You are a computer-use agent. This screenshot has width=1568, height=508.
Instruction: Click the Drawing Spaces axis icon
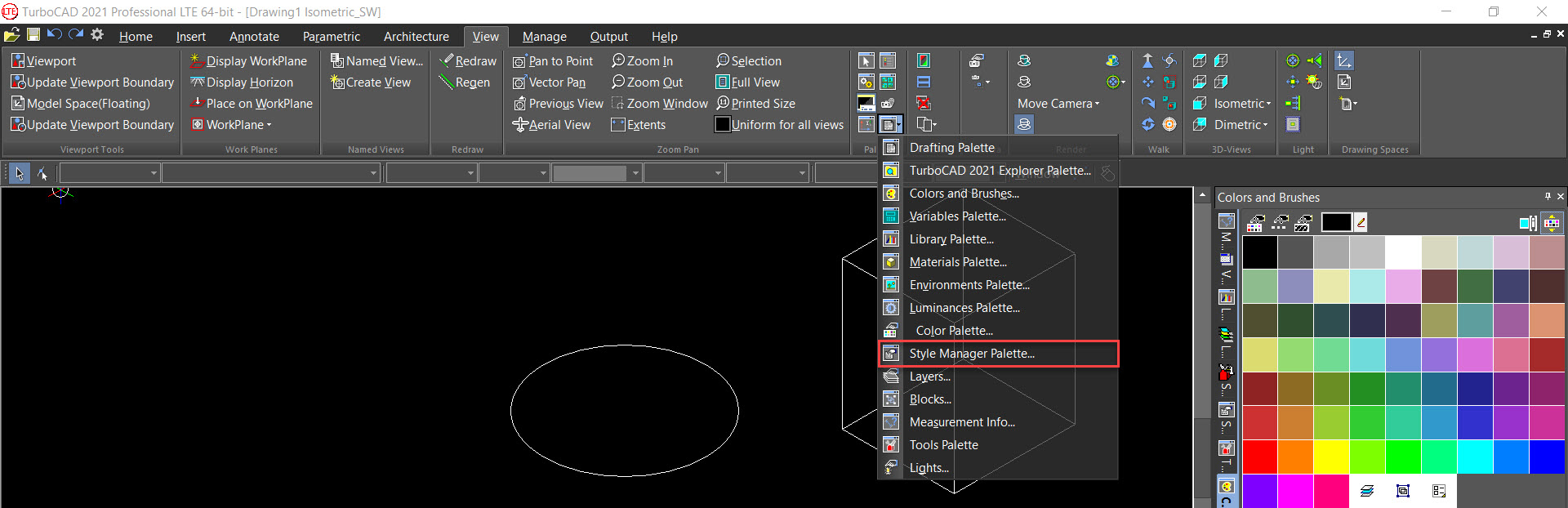click(x=1343, y=60)
